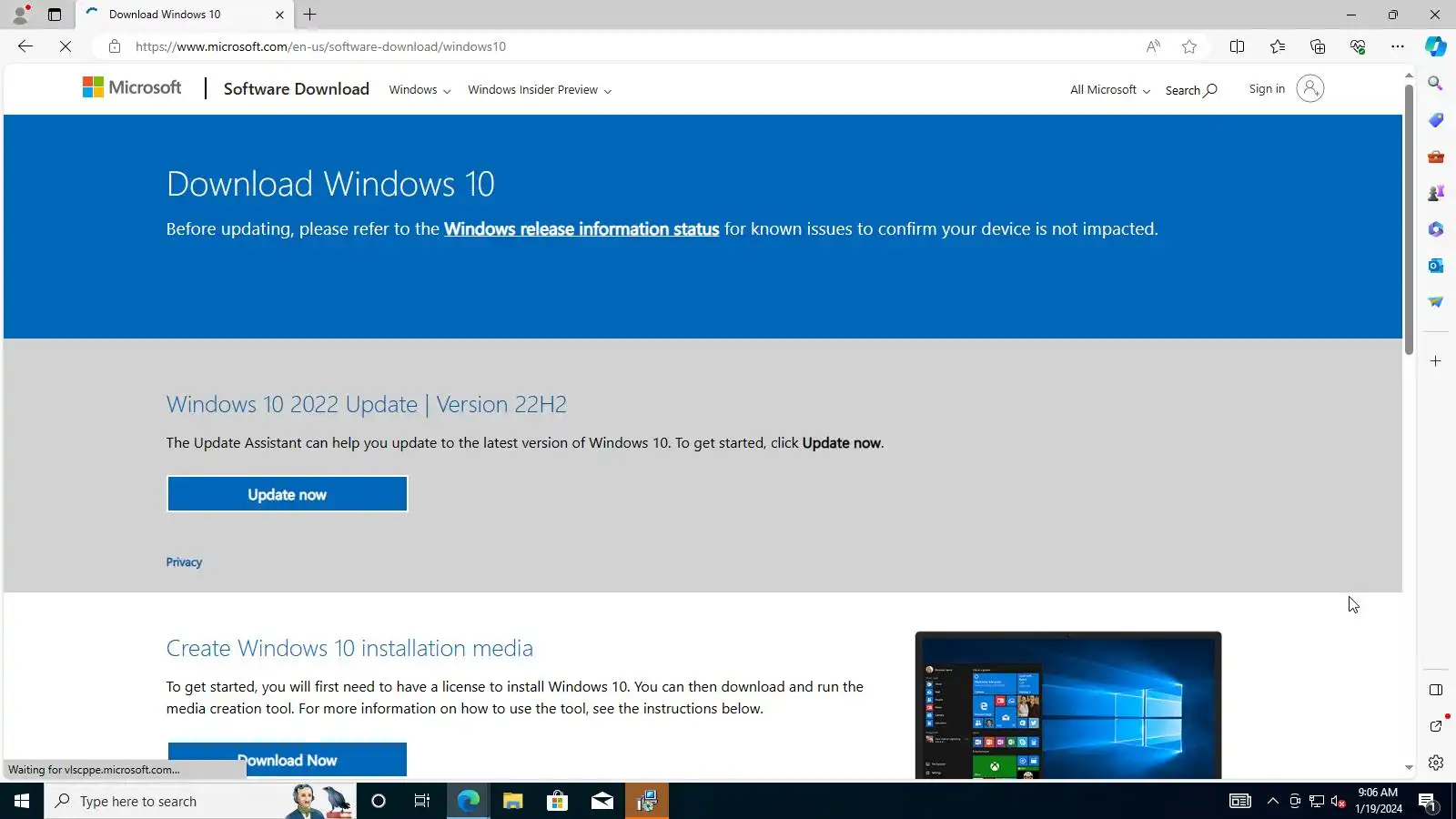Open File Explorer from taskbar
Image resolution: width=1456 pixels, height=819 pixels.
coord(512,801)
